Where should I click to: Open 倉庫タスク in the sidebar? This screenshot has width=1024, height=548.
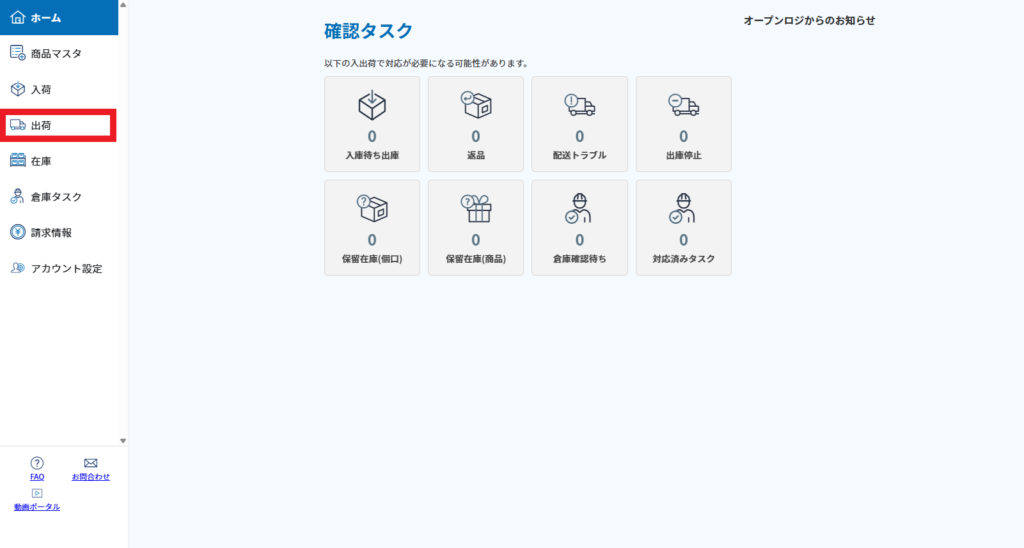[x=58, y=197]
